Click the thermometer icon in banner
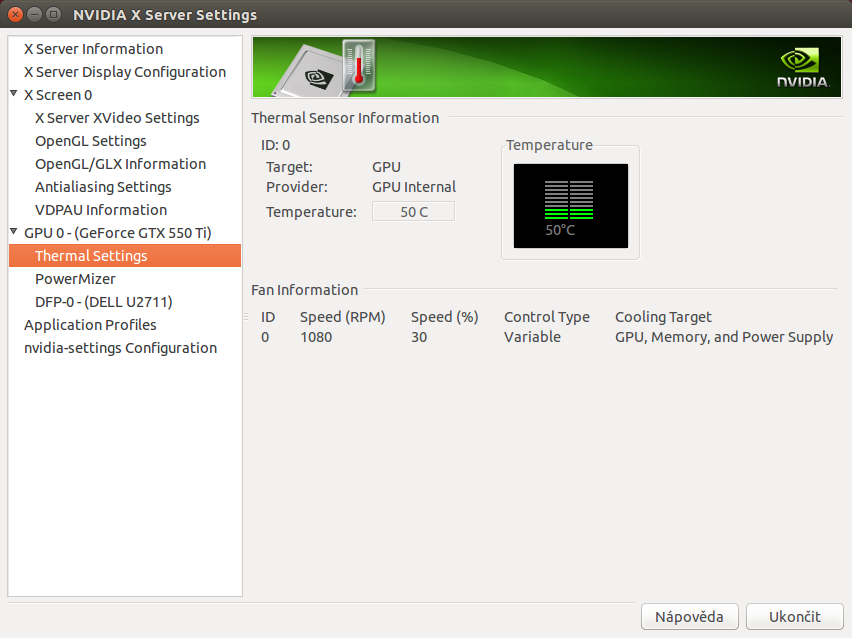 click(x=359, y=65)
